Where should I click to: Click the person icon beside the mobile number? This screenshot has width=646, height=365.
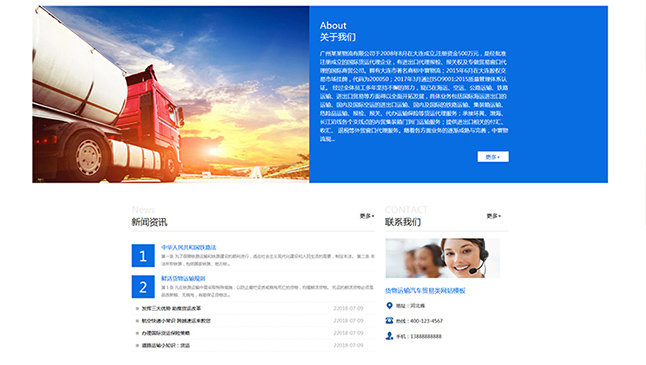(x=389, y=336)
